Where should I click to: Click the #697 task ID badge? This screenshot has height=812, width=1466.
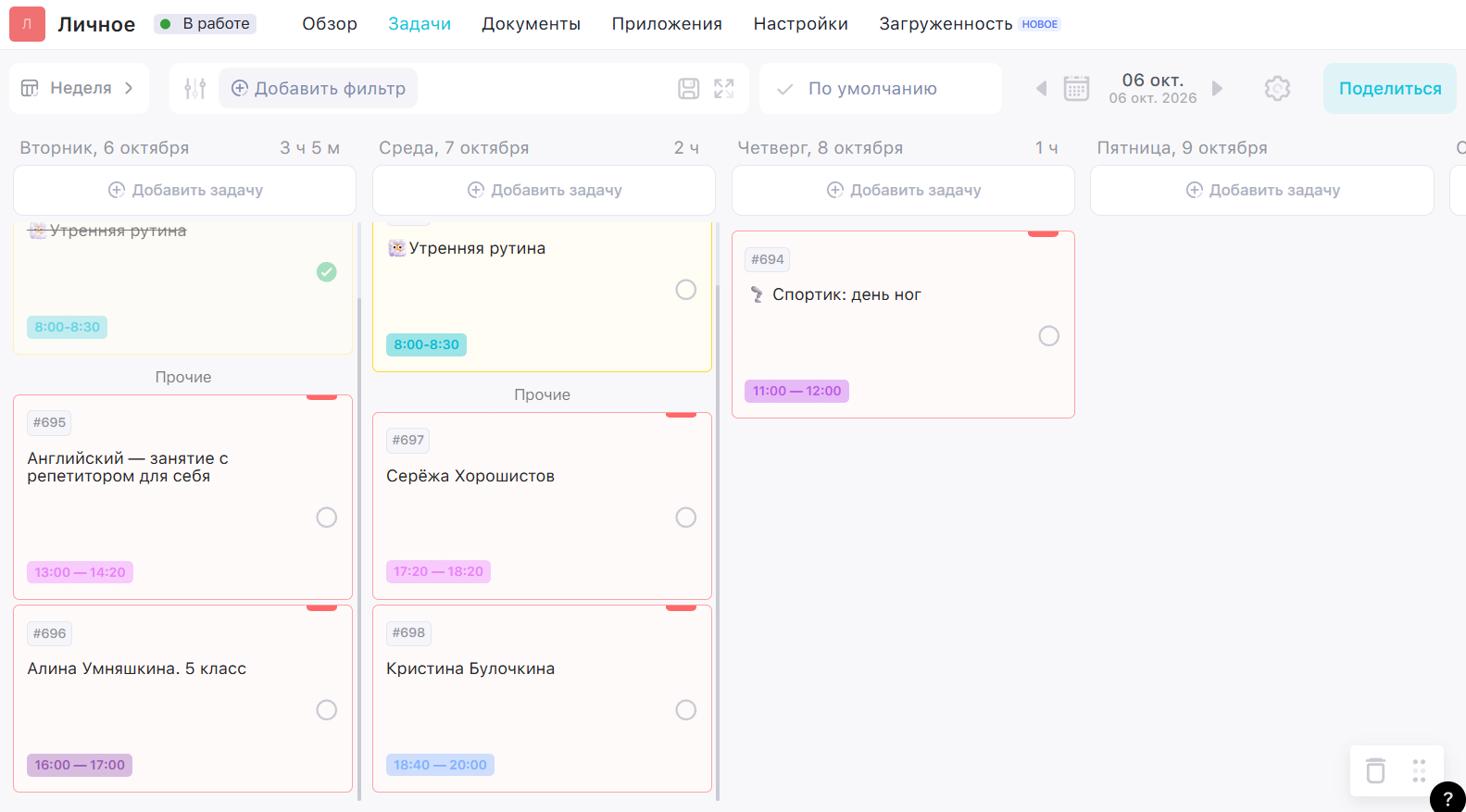(x=408, y=441)
